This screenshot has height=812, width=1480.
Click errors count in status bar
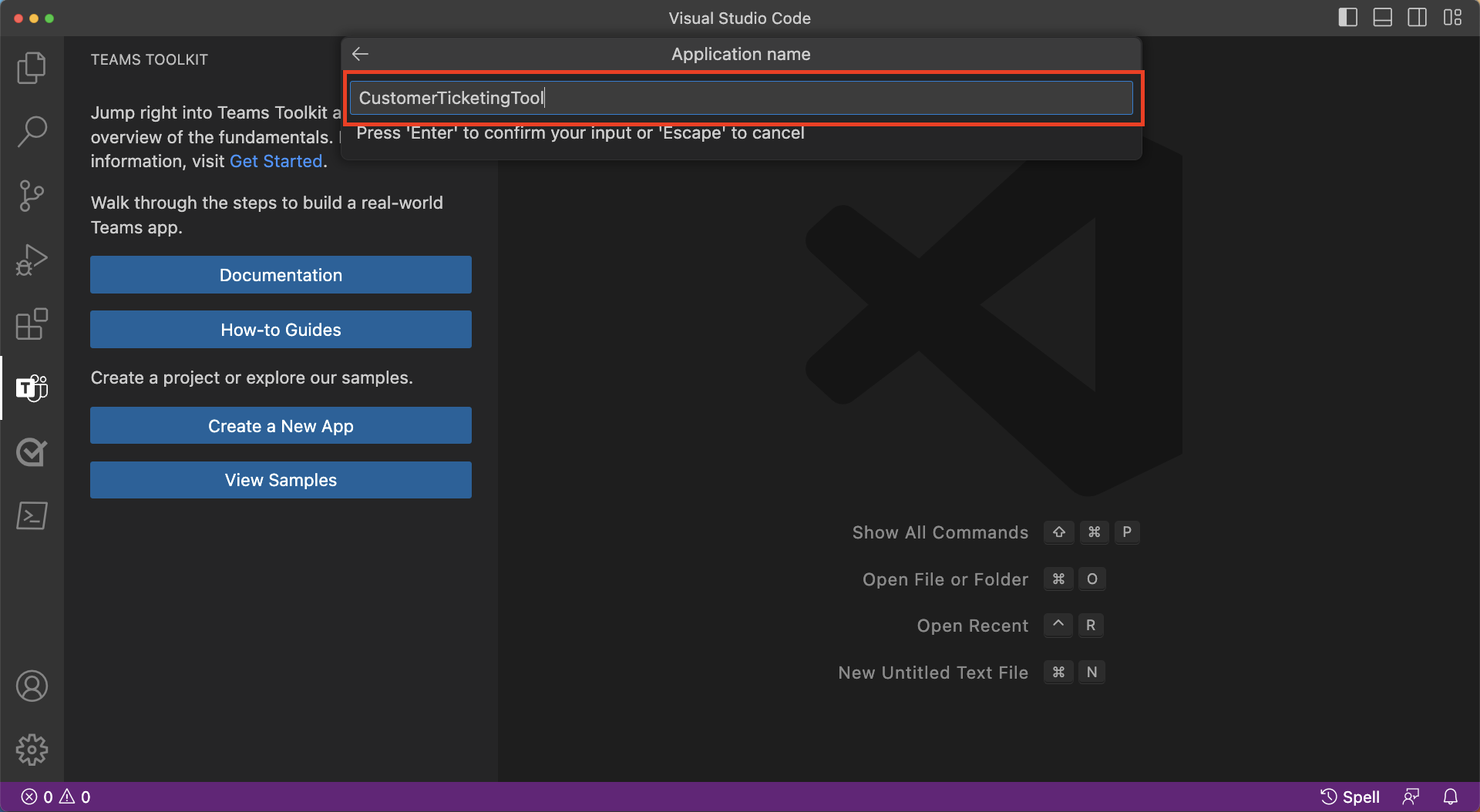tap(37, 797)
